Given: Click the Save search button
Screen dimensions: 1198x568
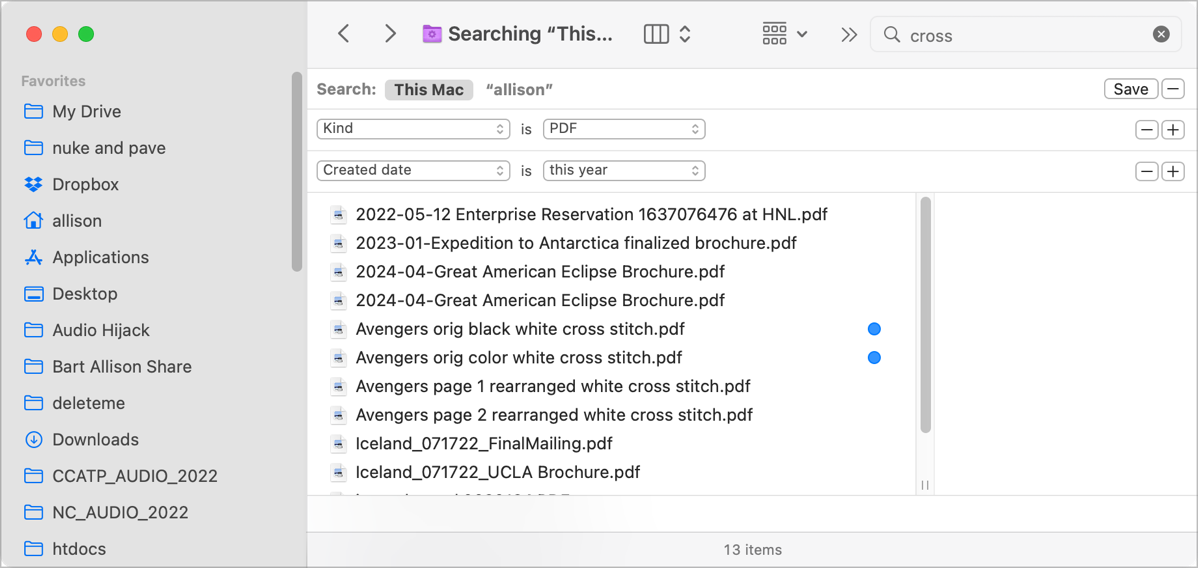Looking at the screenshot, I should coord(1130,89).
